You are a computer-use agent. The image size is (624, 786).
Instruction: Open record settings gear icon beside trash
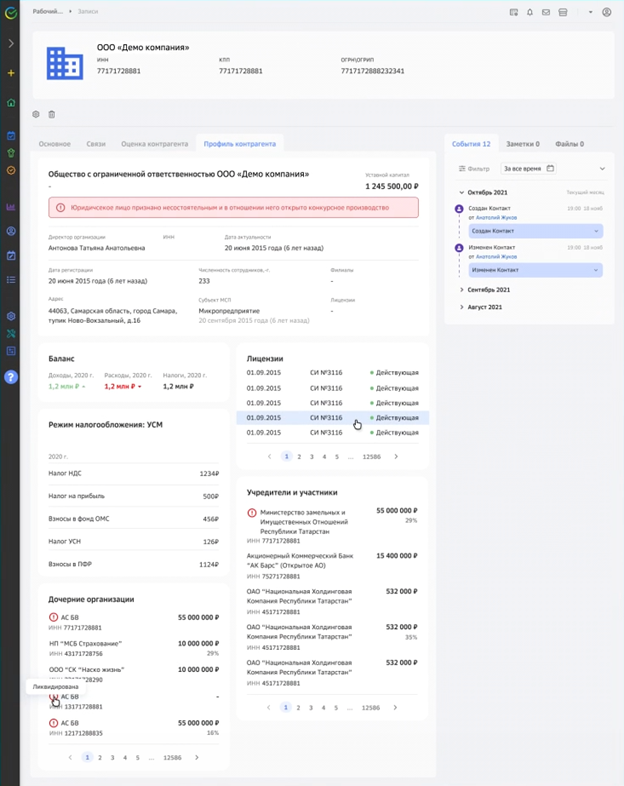pyautogui.click(x=37, y=115)
